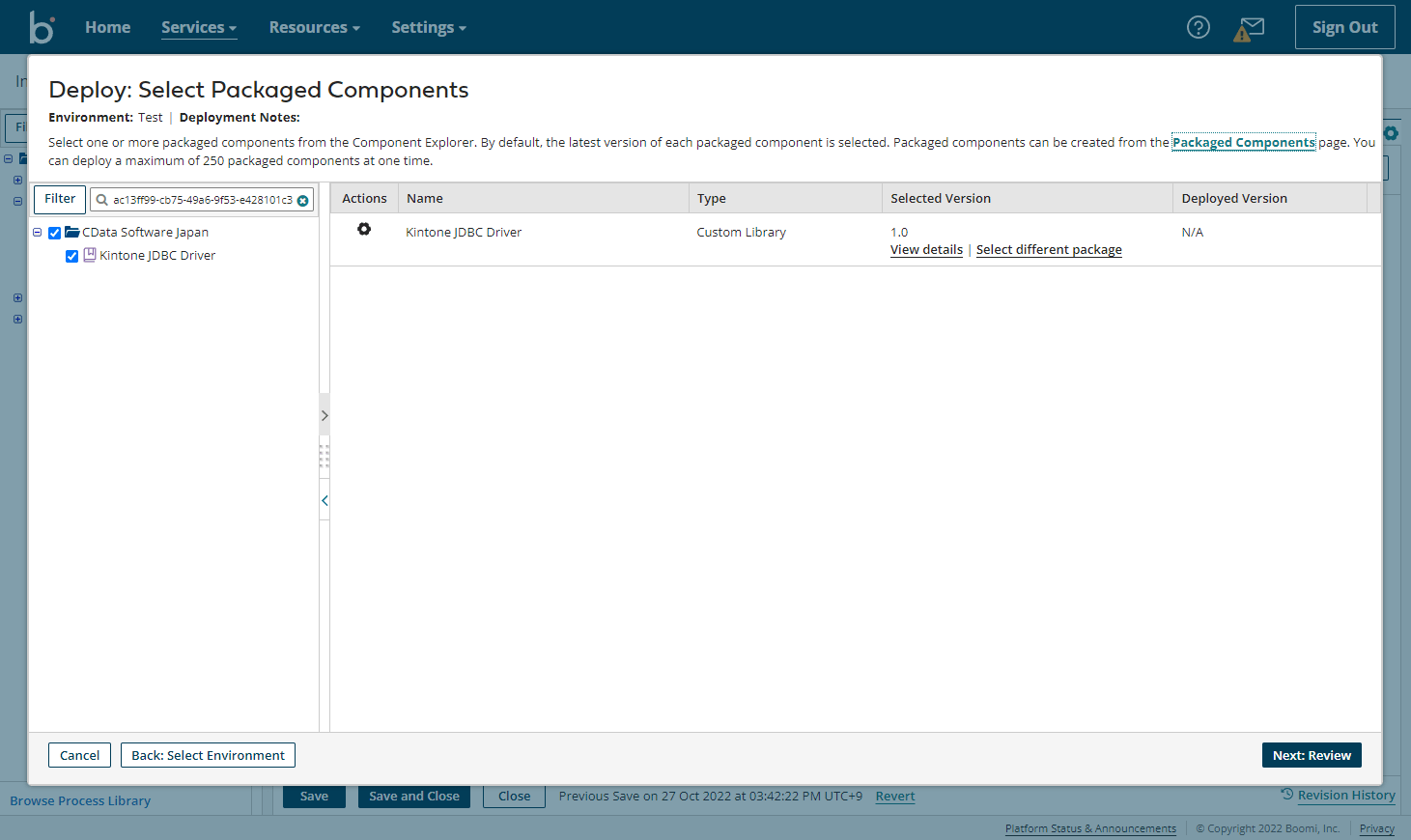The height and width of the screenshot is (840, 1411).
Task: Click the Actions column header
Action: tap(364, 198)
